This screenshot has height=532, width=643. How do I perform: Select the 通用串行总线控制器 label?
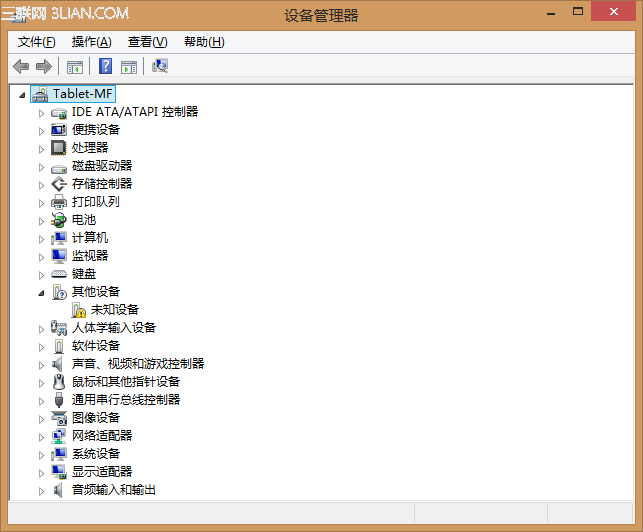(x=126, y=400)
